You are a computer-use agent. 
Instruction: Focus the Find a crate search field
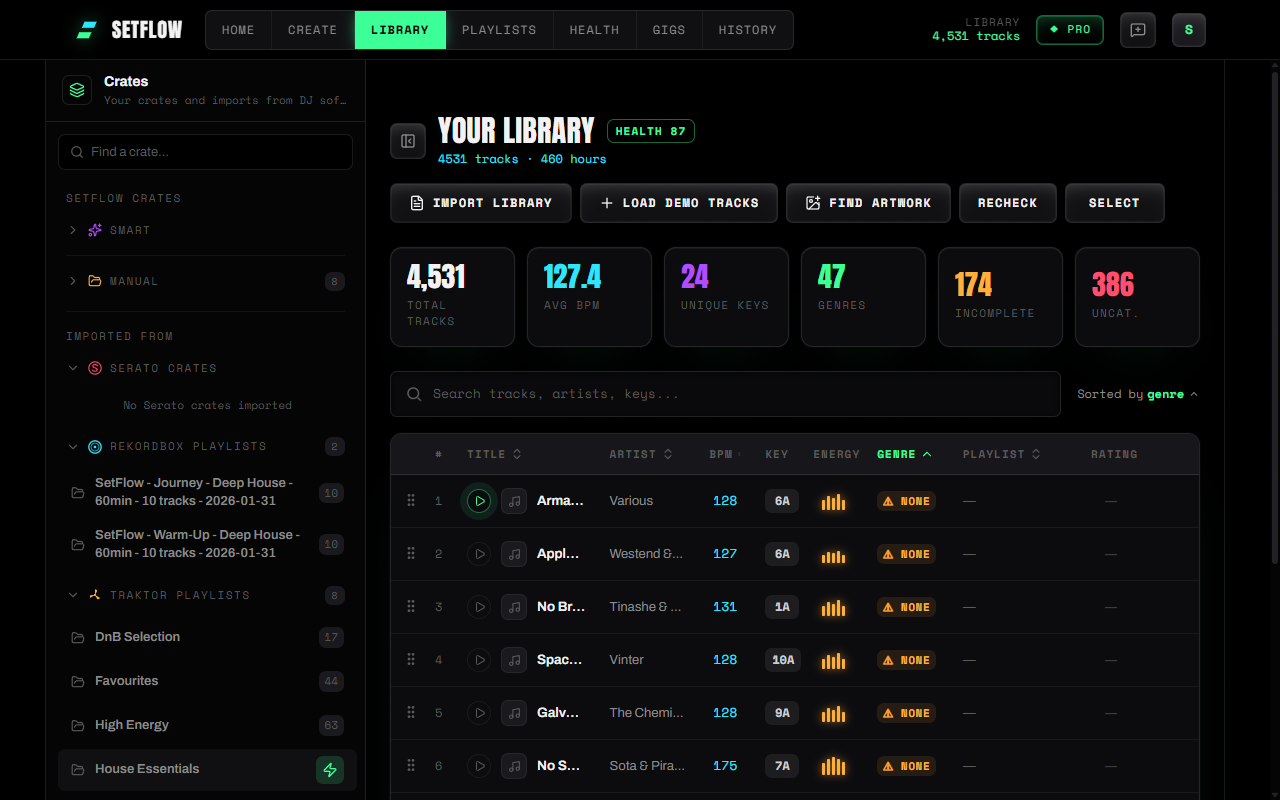[205, 152]
